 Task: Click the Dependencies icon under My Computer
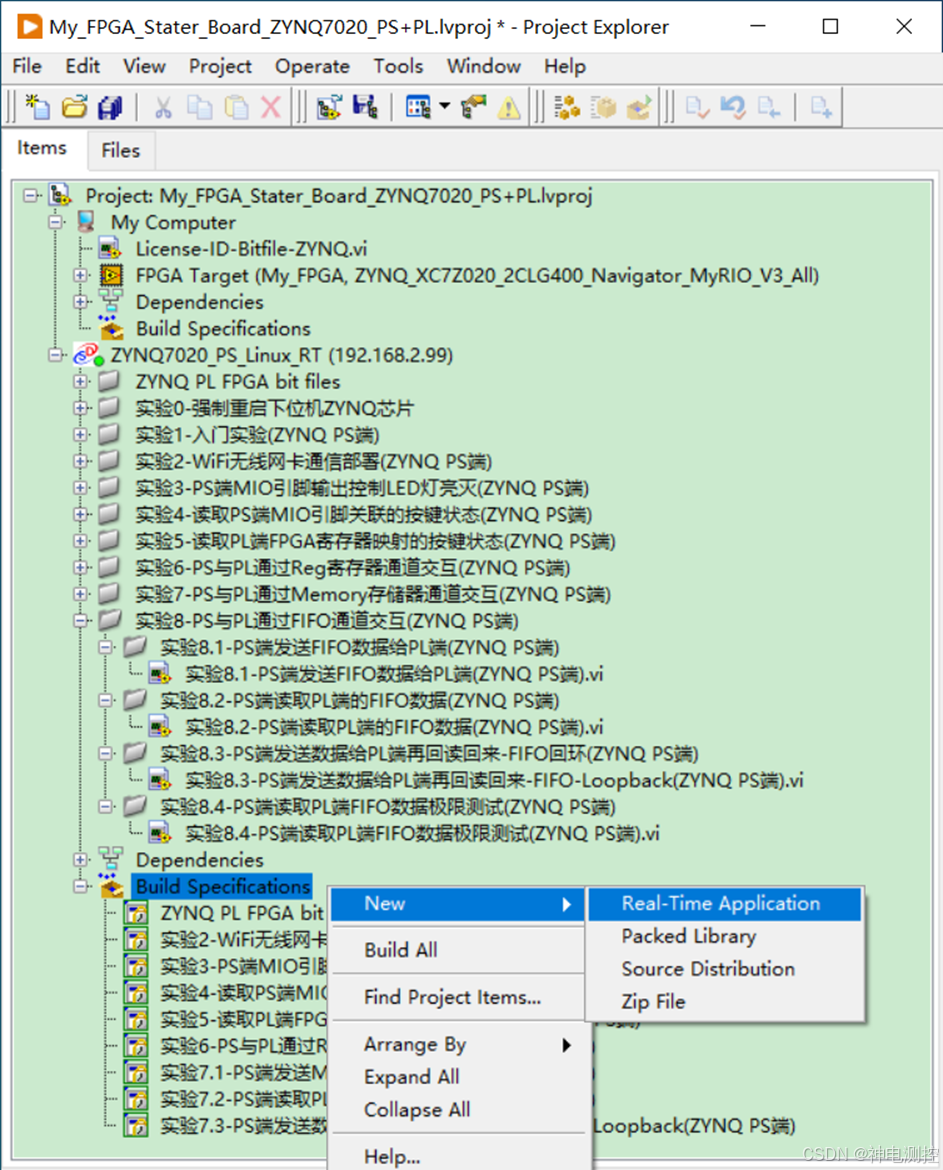(x=111, y=301)
